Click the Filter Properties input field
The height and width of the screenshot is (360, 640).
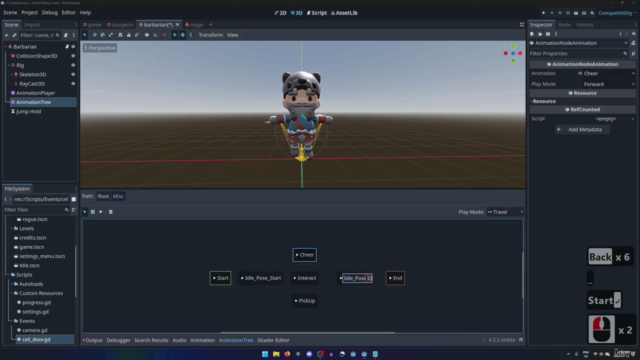tap(579, 53)
